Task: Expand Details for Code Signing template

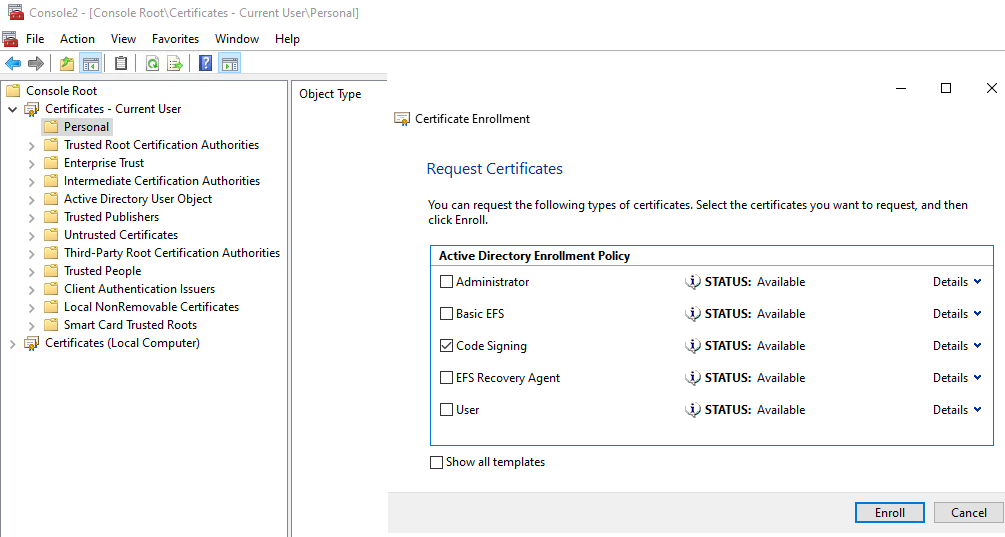Action: point(957,346)
